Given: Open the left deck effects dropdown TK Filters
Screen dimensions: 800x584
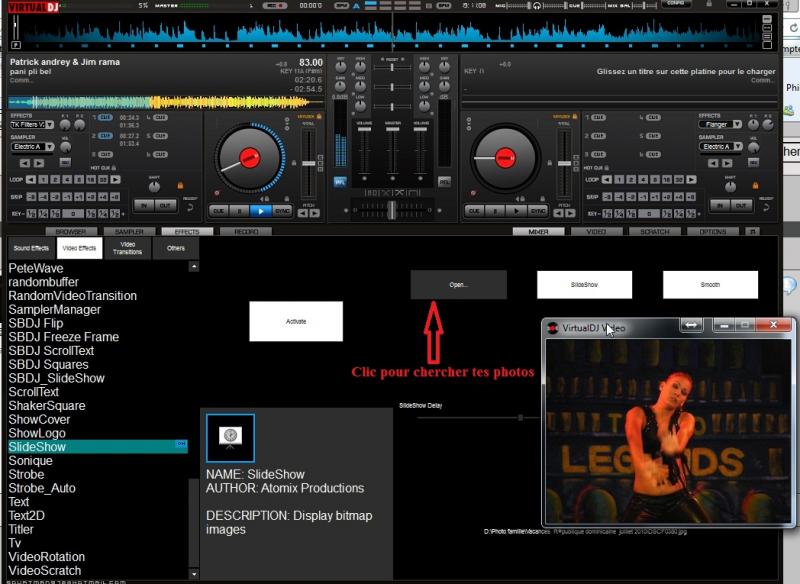Looking at the screenshot, I should coord(32,124).
